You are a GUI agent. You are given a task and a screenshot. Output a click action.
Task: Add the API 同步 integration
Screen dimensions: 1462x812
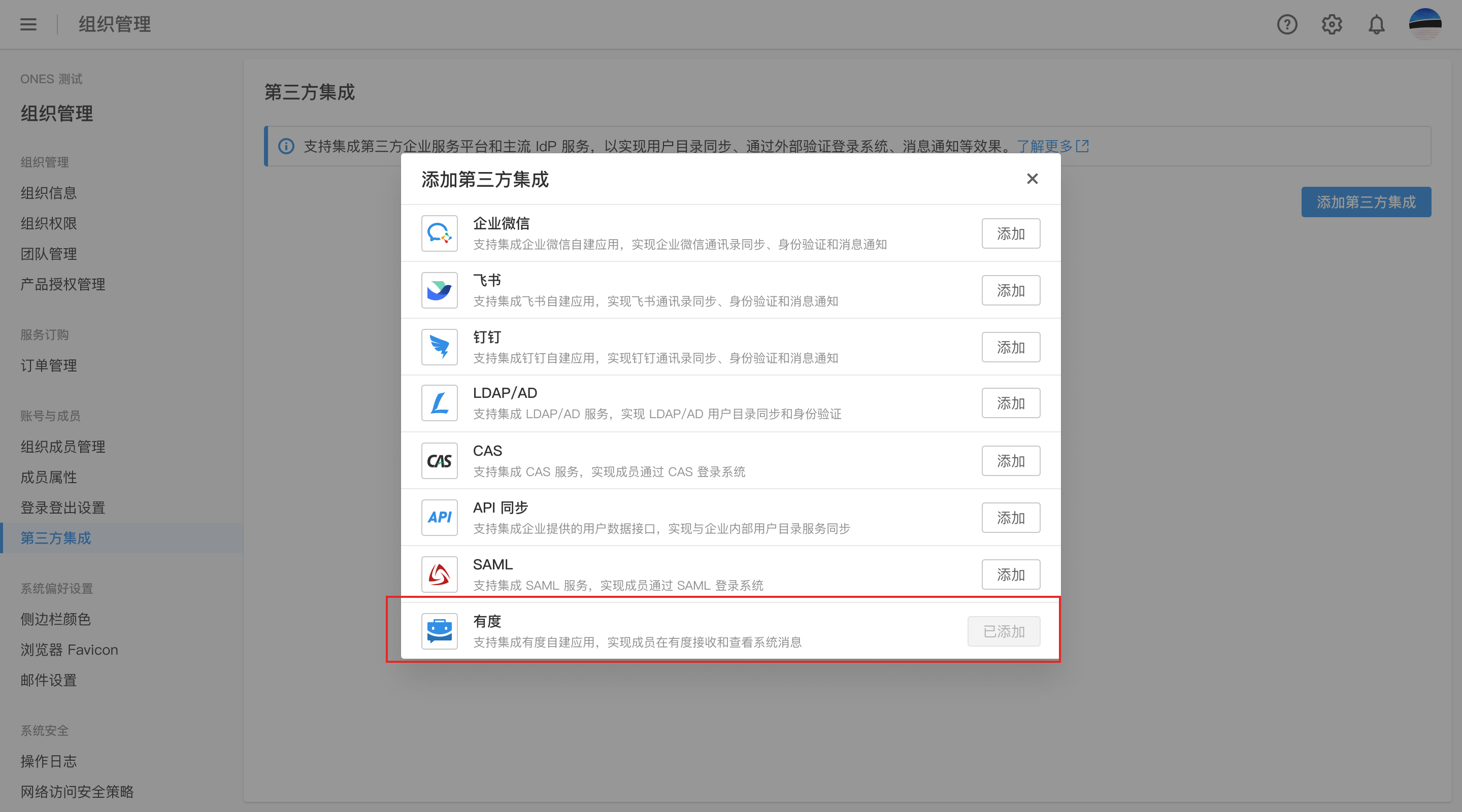[x=1011, y=518]
